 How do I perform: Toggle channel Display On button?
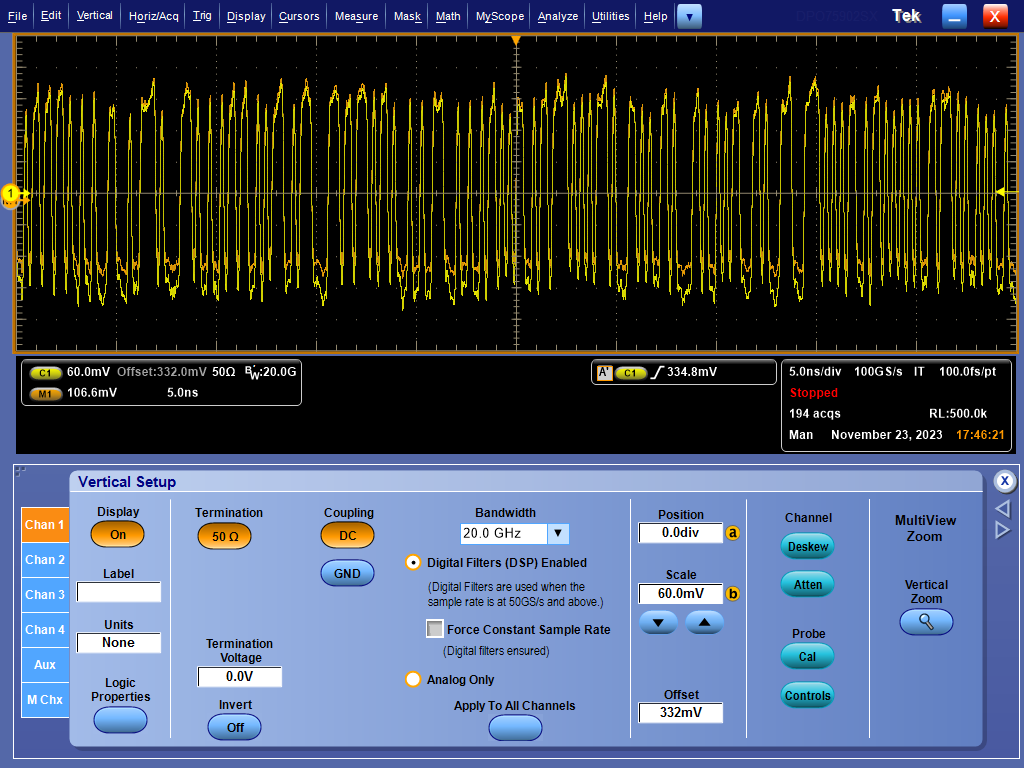pos(118,534)
